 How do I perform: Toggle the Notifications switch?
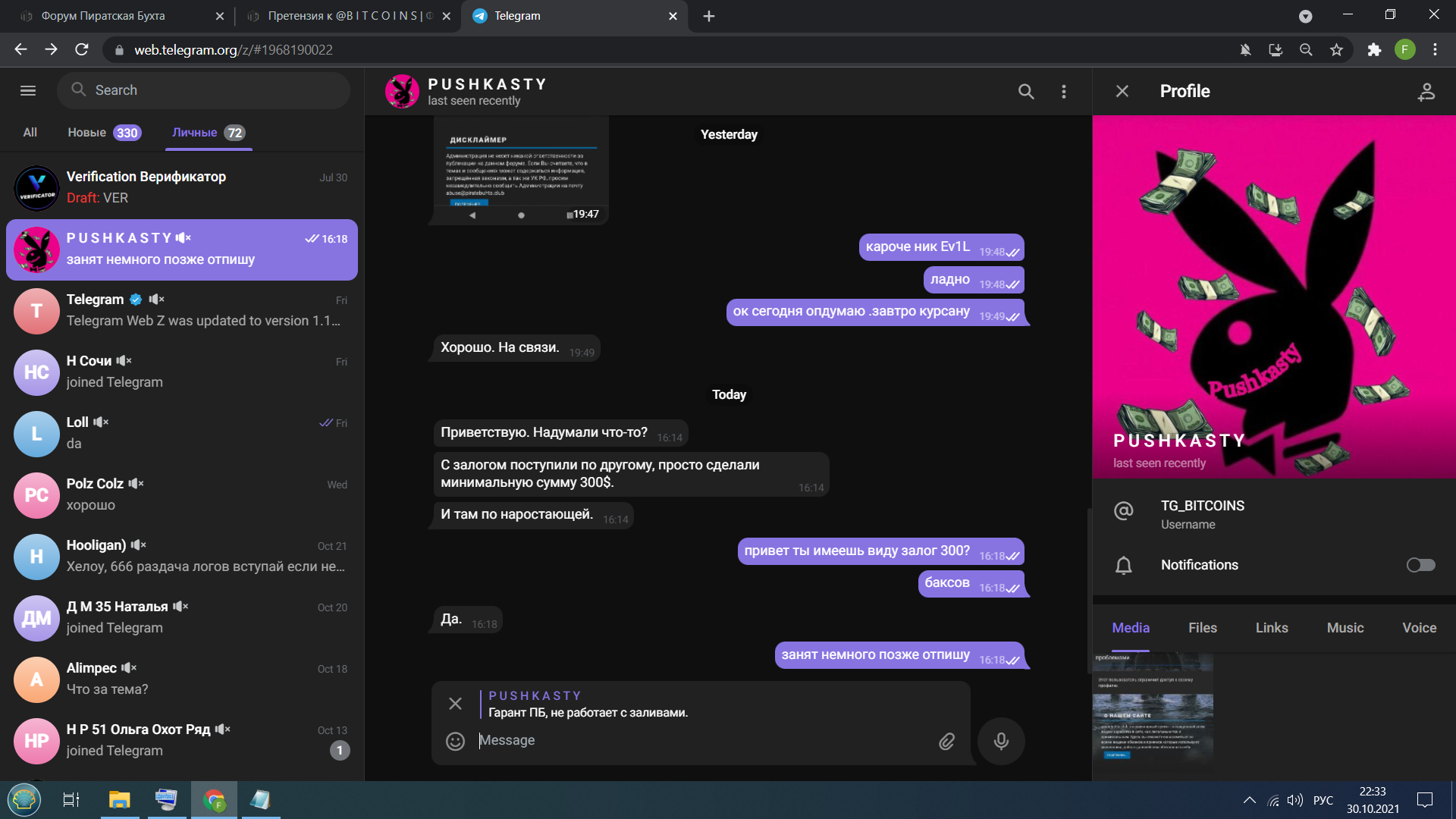[1420, 565]
